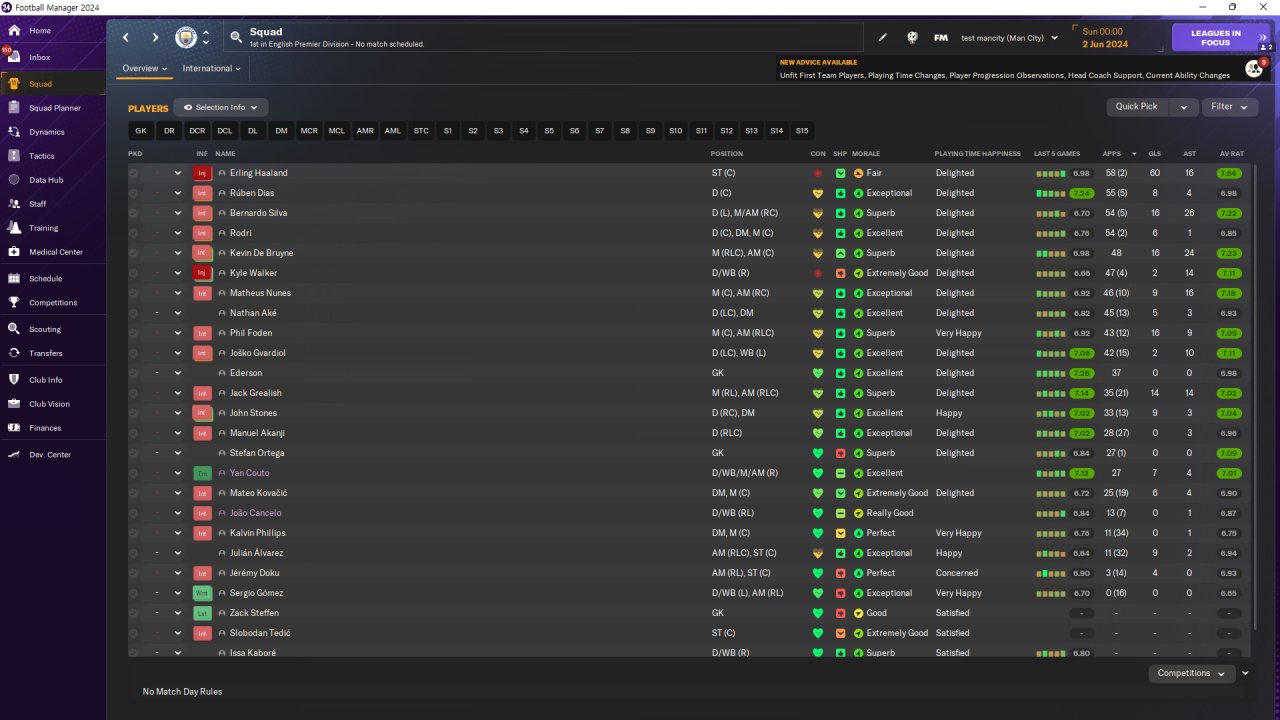Click the Wnt status icon for Sergio Gómez
The height and width of the screenshot is (720, 1280).
202,593
